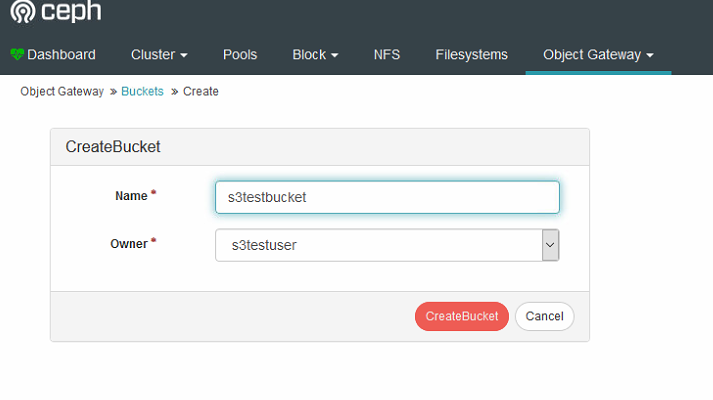Submit the form with CreateBucket button
This screenshot has width=713, height=400.
click(x=462, y=316)
